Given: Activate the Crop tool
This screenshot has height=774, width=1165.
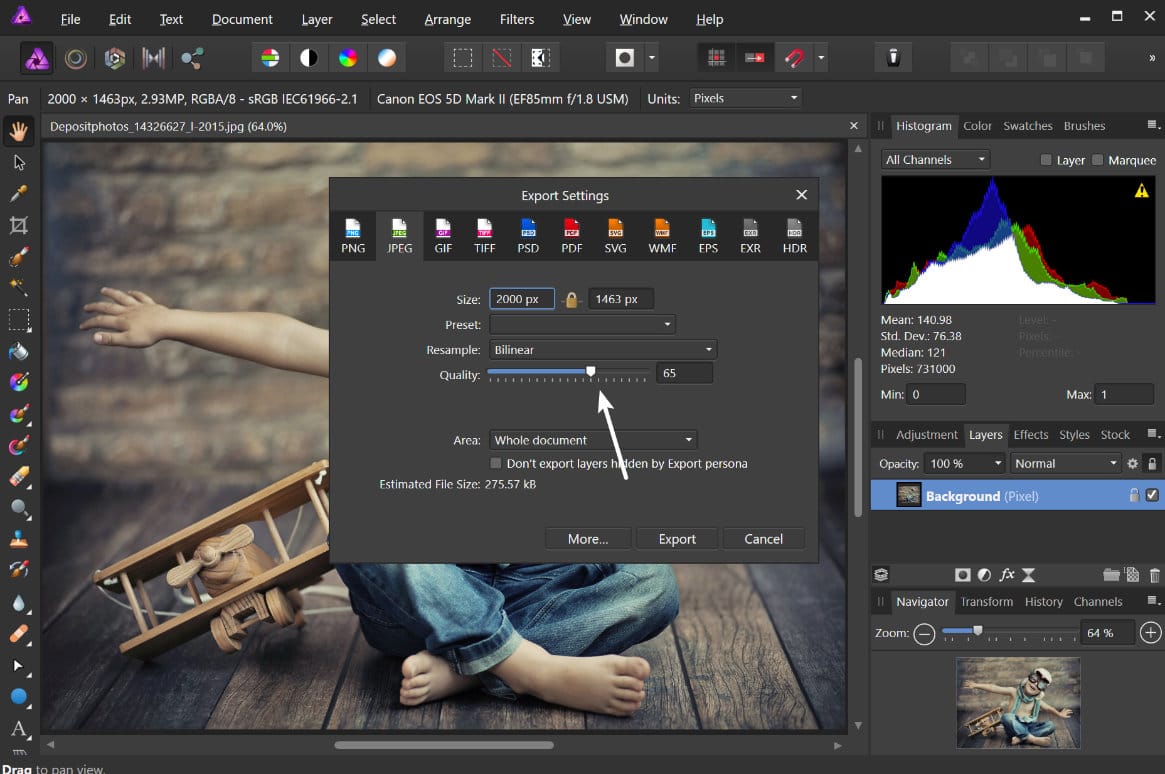Looking at the screenshot, I should [x=18, y=225].
